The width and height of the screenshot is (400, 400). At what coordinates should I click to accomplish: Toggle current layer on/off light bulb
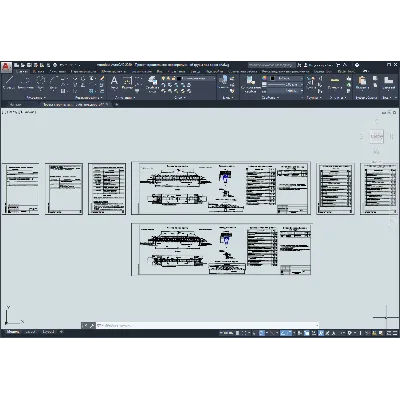click(164, 78)
